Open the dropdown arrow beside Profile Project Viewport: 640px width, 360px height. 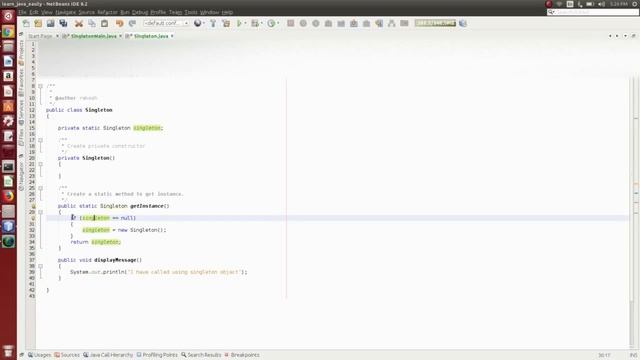tap(278, 23)
